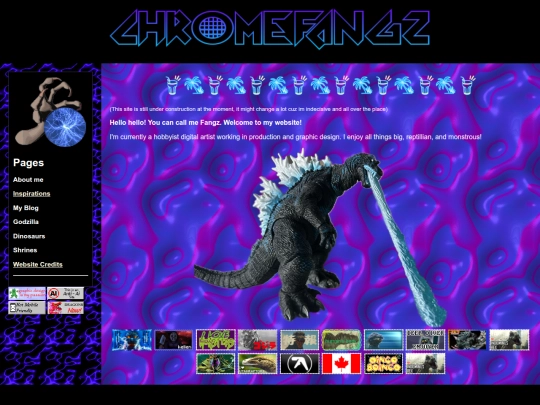540x405 pixels.
Task: Click the 'site is still under construction' note
Action: point(249,109)
